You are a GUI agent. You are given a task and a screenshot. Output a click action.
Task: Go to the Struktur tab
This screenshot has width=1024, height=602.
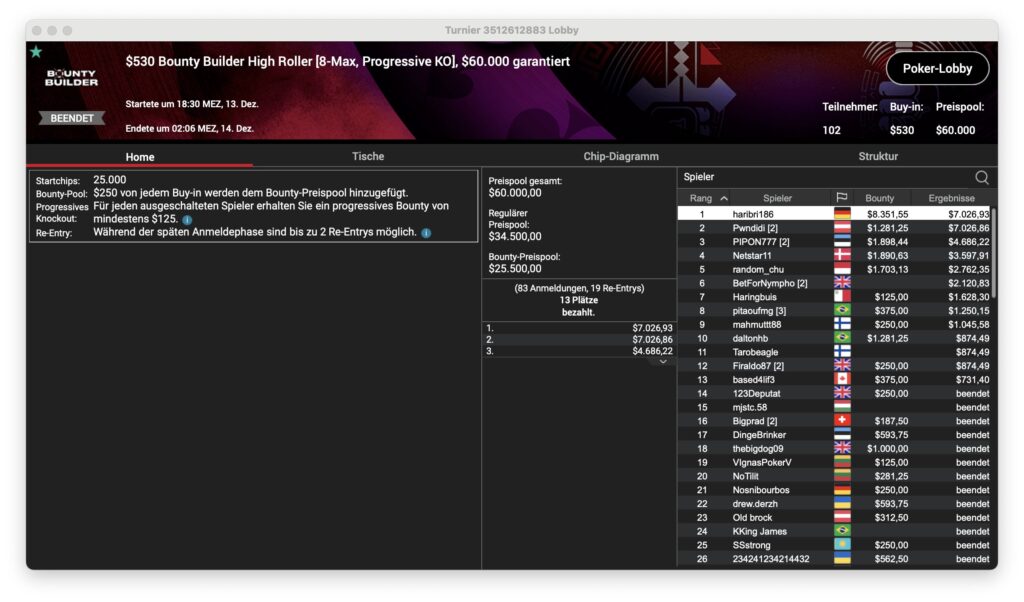coord(877,156)
